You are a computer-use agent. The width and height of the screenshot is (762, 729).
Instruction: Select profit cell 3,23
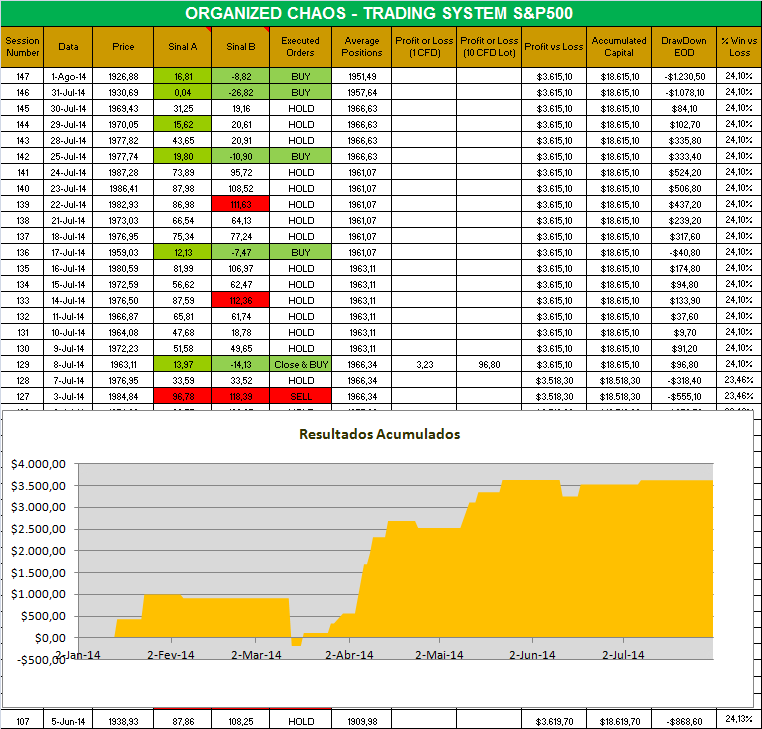[424, 364]
